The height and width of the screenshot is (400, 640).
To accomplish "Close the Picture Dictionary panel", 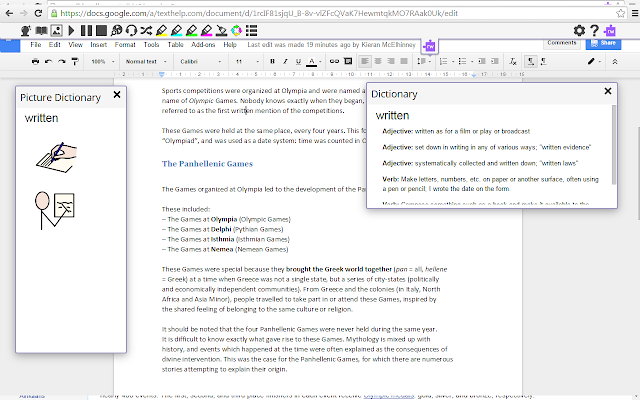I will tap(117, 94).
